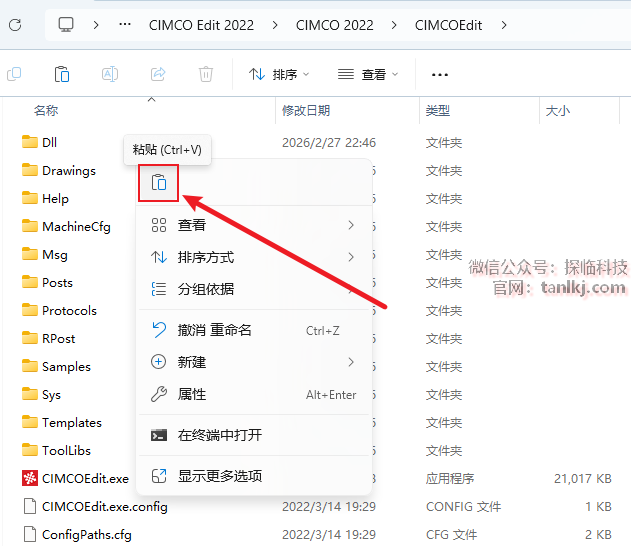The image size is (631, 546).
Task: Select the Msg folder icon
Action: pyautogui.click(x=29, y=254)
